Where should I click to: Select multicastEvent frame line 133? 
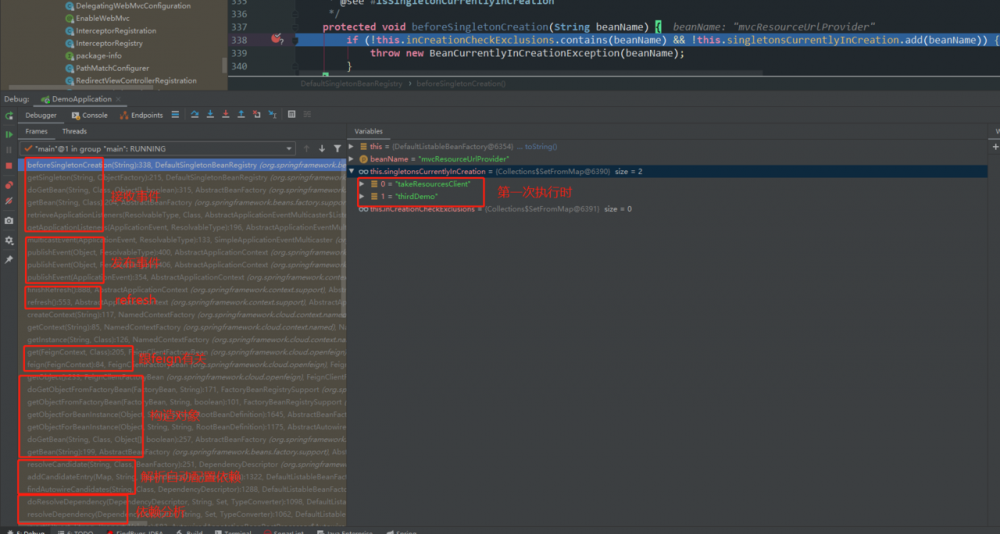click(182, 240)
